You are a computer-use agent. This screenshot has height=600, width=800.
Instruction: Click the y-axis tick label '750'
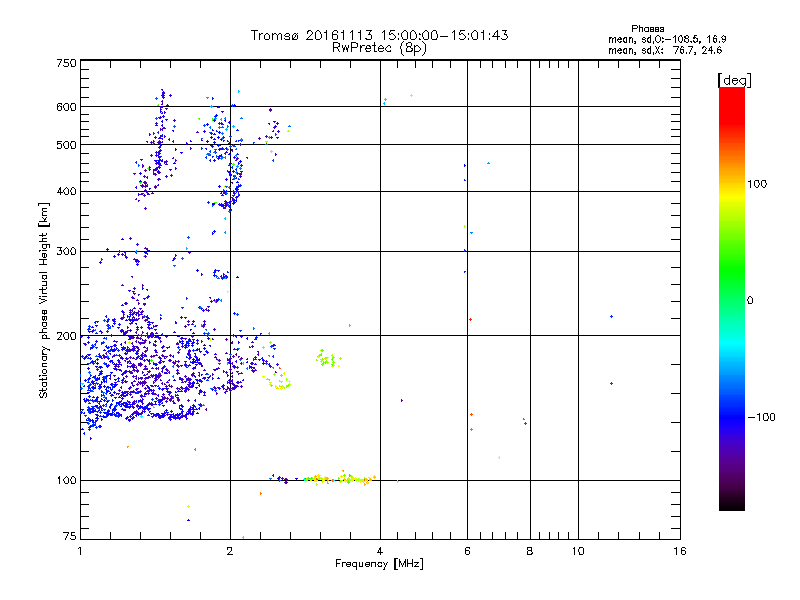[66, 63]
